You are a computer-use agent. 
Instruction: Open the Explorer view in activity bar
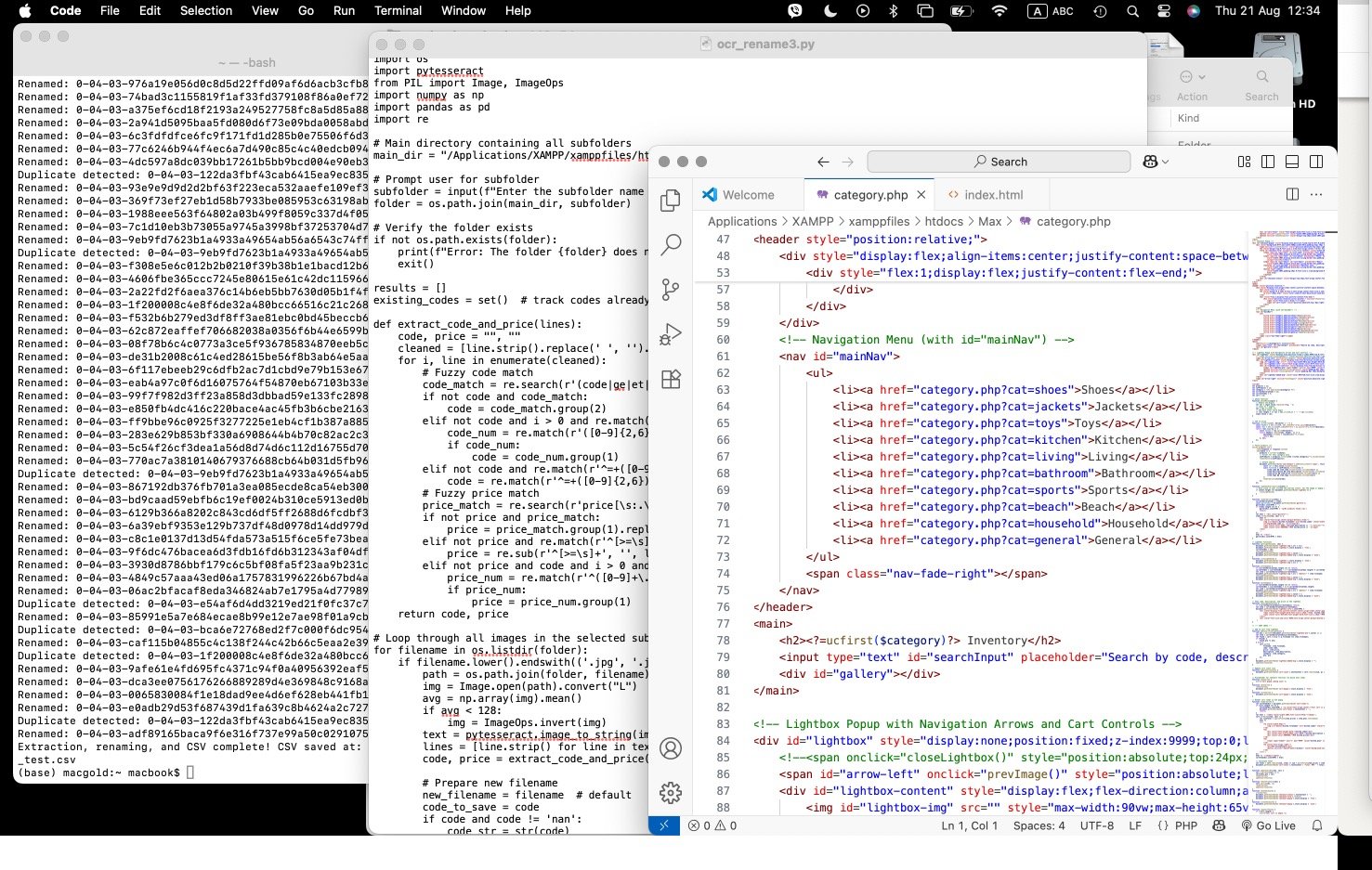click(671, 201)
